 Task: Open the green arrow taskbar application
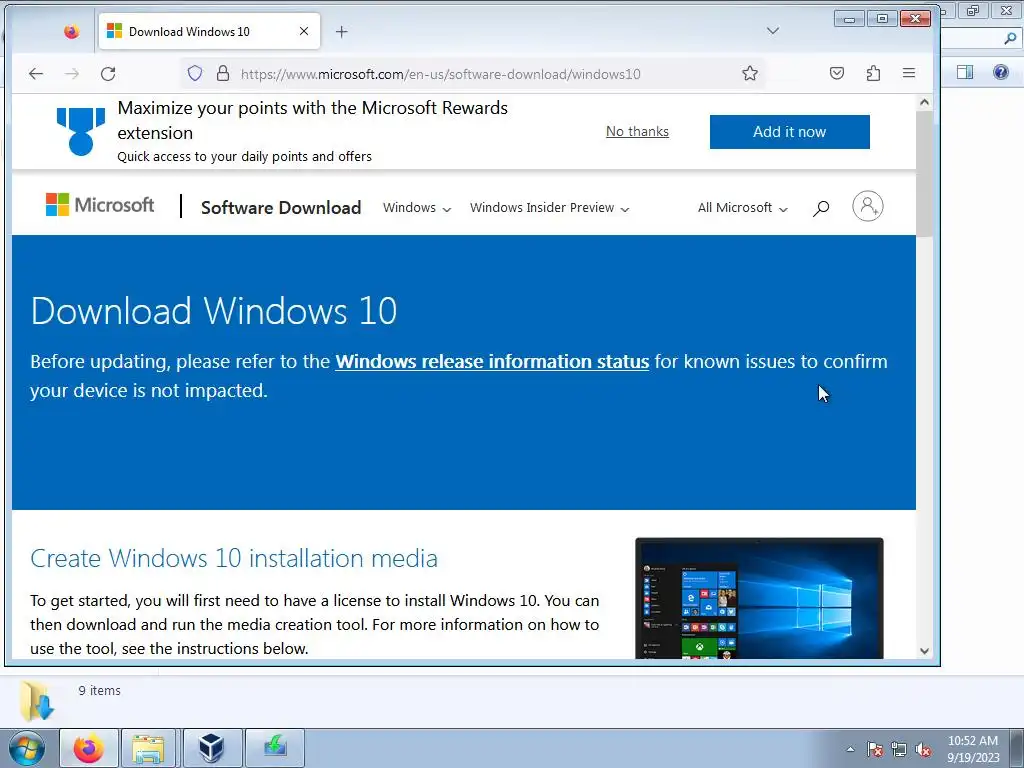[275, 748]
